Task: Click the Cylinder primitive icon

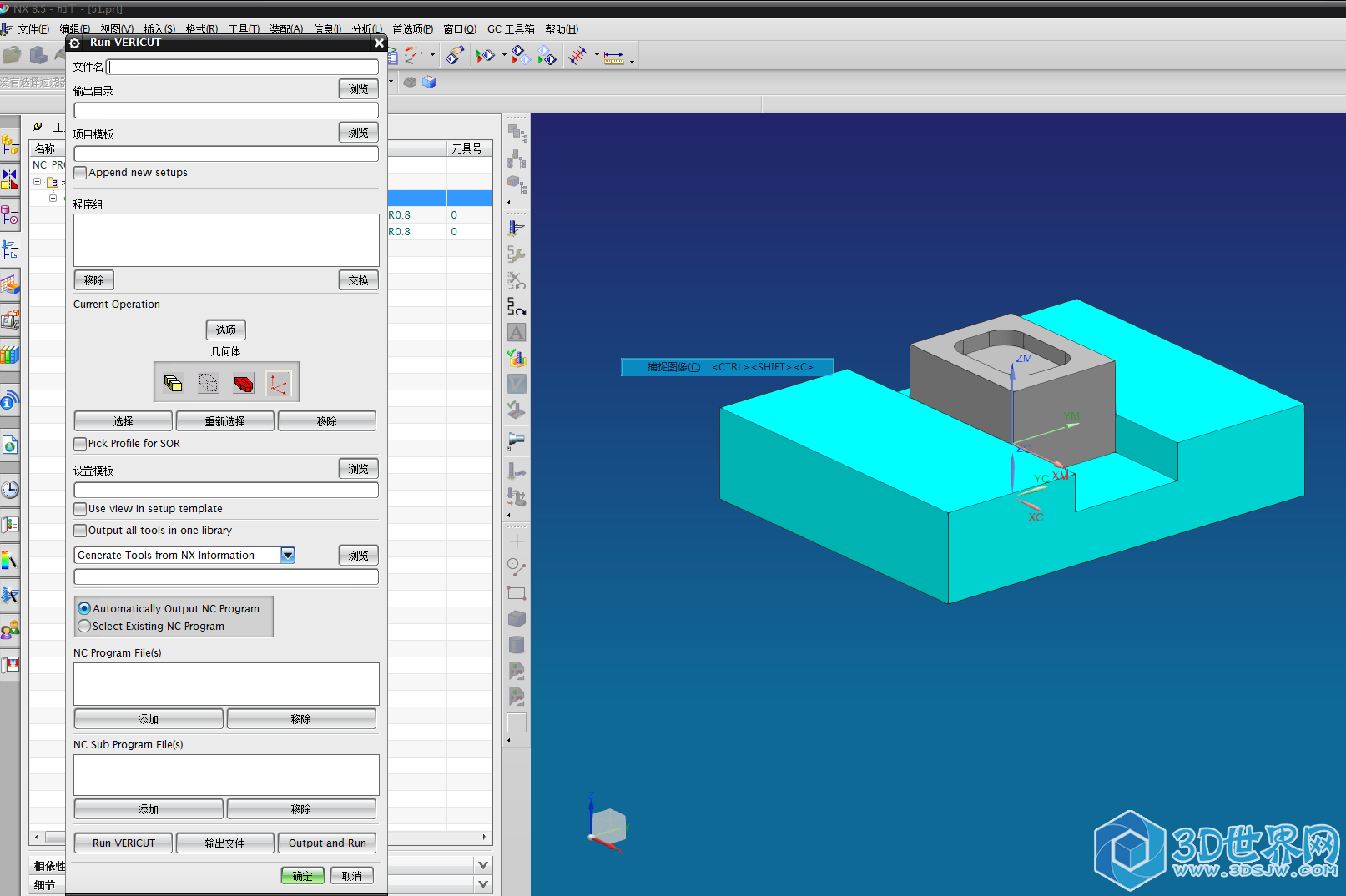Action: tap(517, 645)
